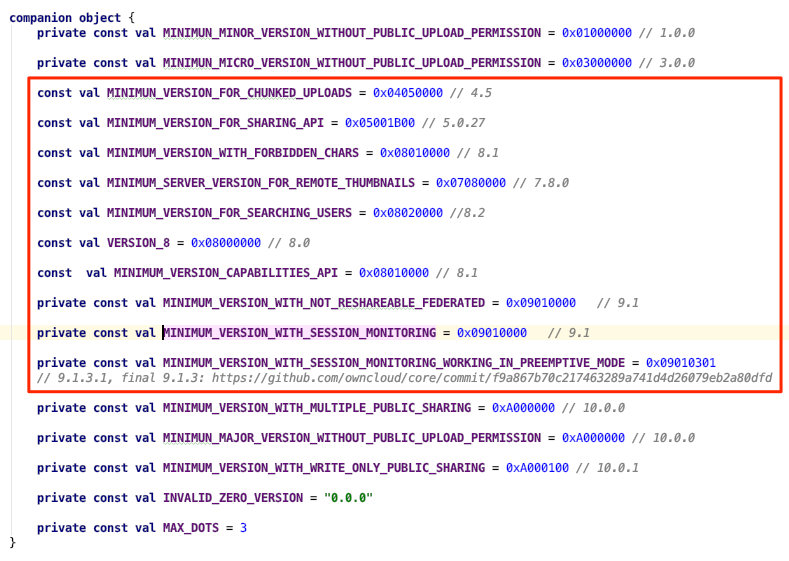
Task: Click the comment '//8.2'
Action: pyautogui.click(x=467, y=213)
